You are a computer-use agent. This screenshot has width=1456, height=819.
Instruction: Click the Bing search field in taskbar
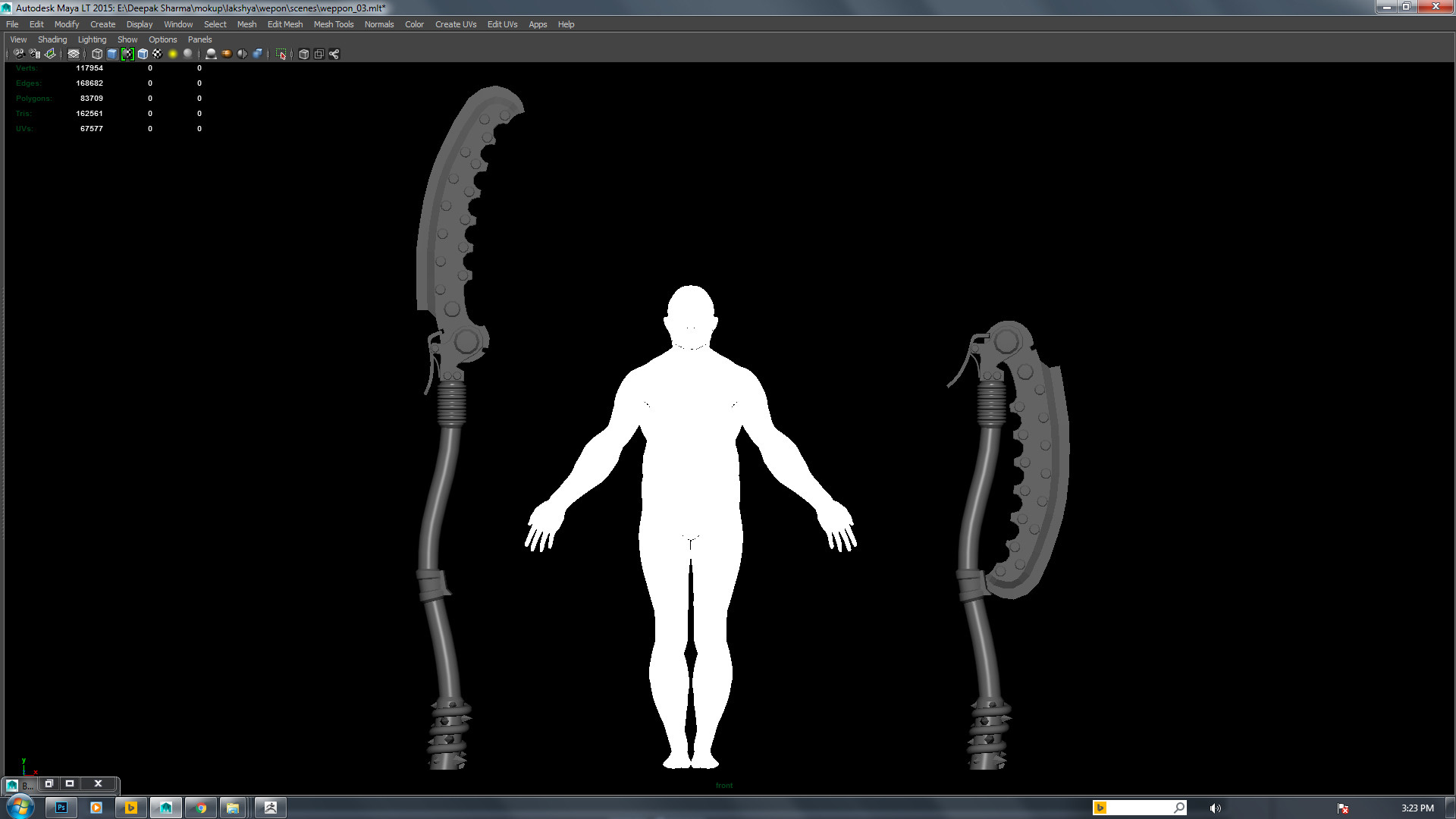pyautogui.click(x=1139, y=808)
